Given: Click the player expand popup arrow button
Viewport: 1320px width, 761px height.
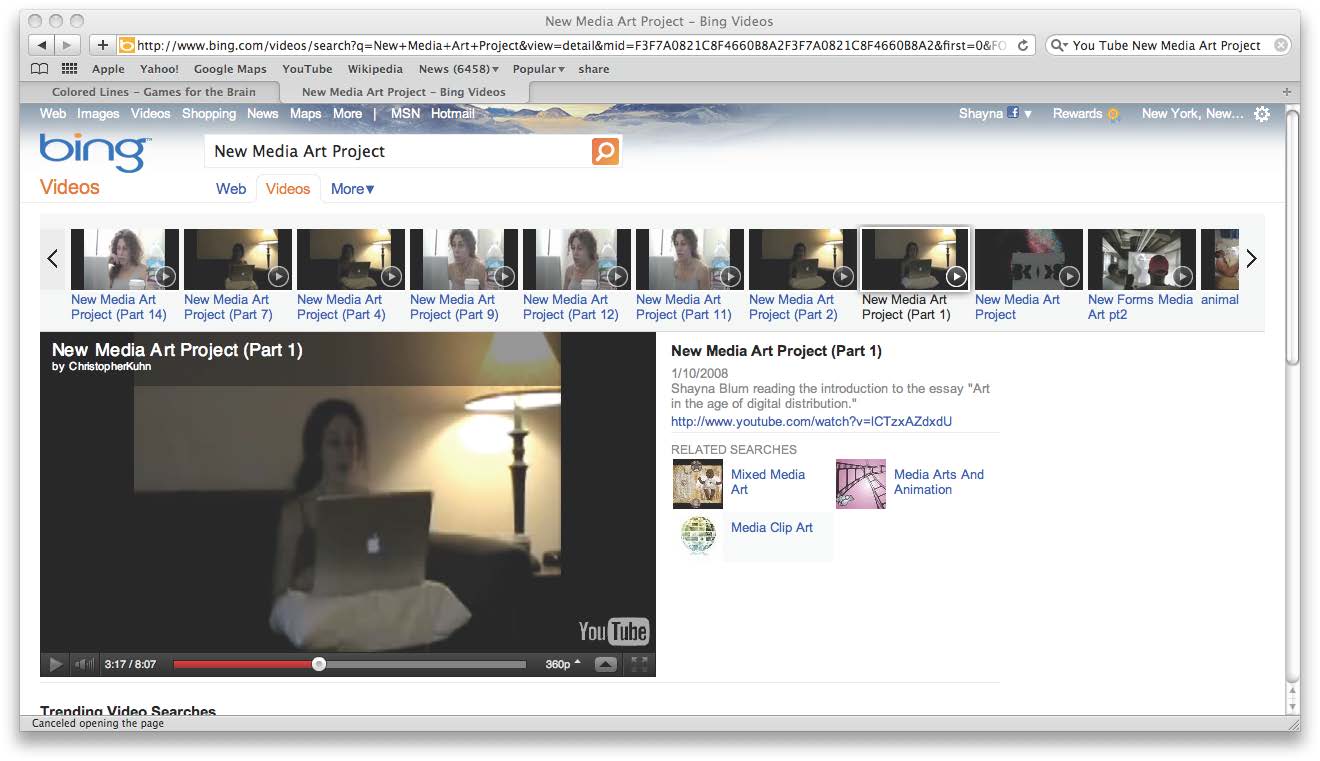Looking at the screenshot, I should (x=606, y=664).
